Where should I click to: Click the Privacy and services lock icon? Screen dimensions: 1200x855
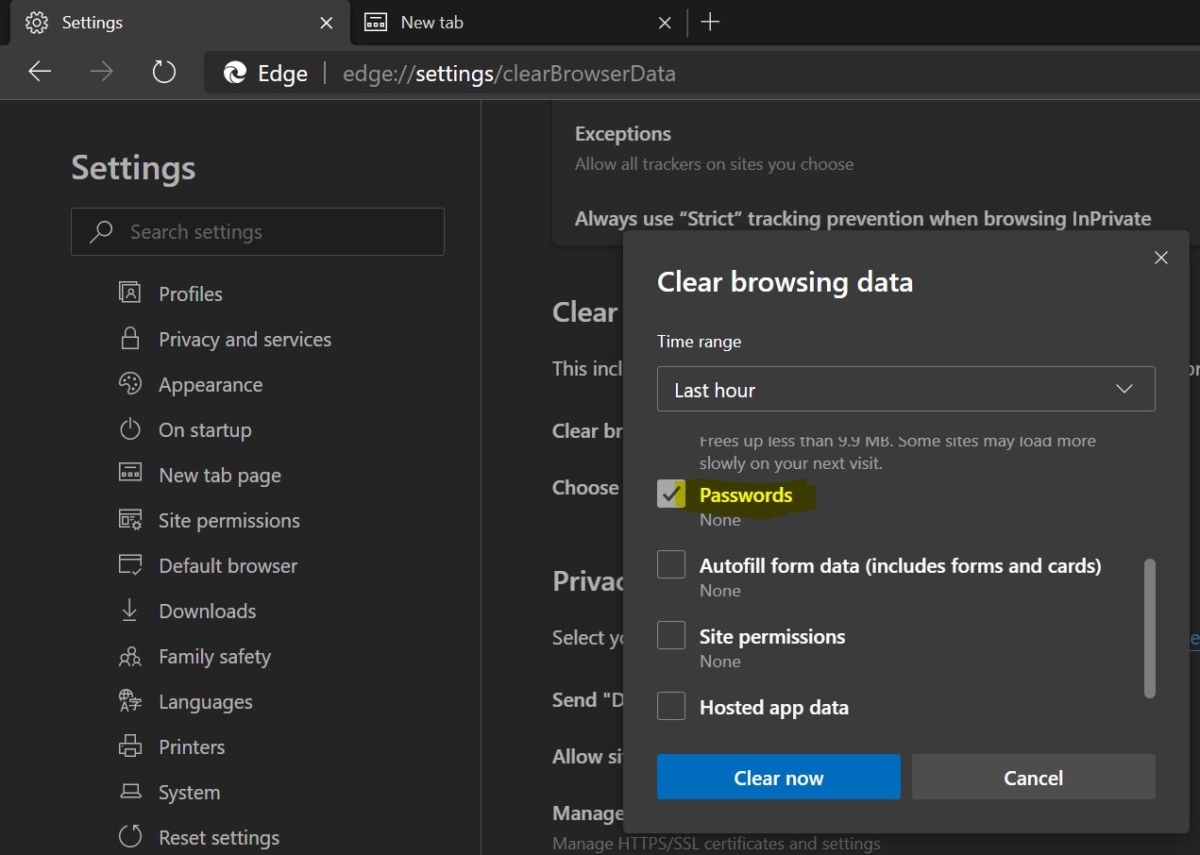click(130, 339)
